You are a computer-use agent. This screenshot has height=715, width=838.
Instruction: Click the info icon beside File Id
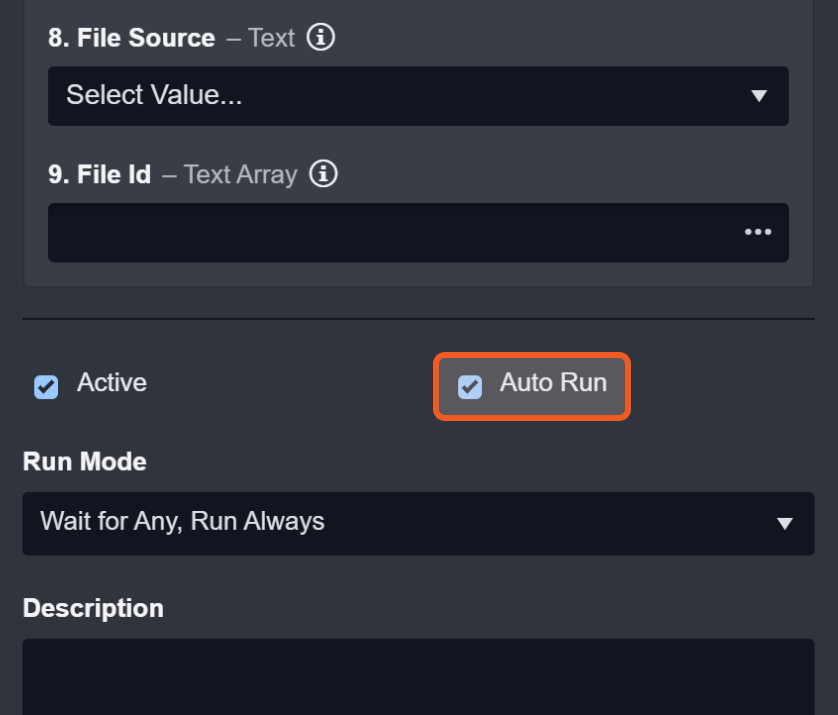[323, 174]
